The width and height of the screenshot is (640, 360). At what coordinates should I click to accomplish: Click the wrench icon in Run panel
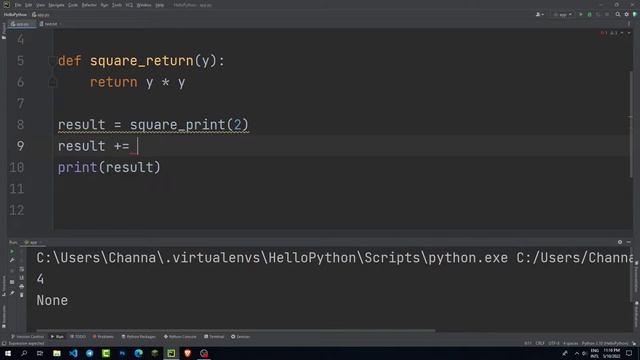pyautogui.click(x=12, y=260)
